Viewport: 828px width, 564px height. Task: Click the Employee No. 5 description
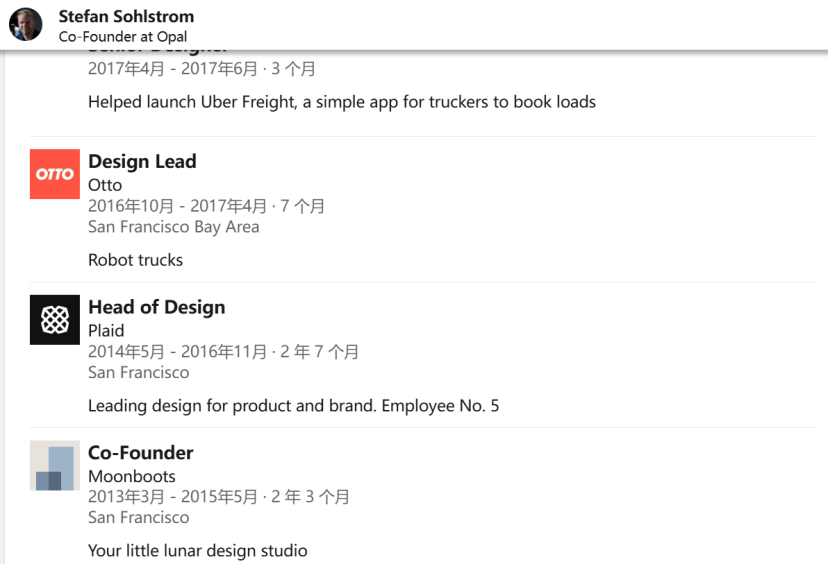tap(293, 406)
